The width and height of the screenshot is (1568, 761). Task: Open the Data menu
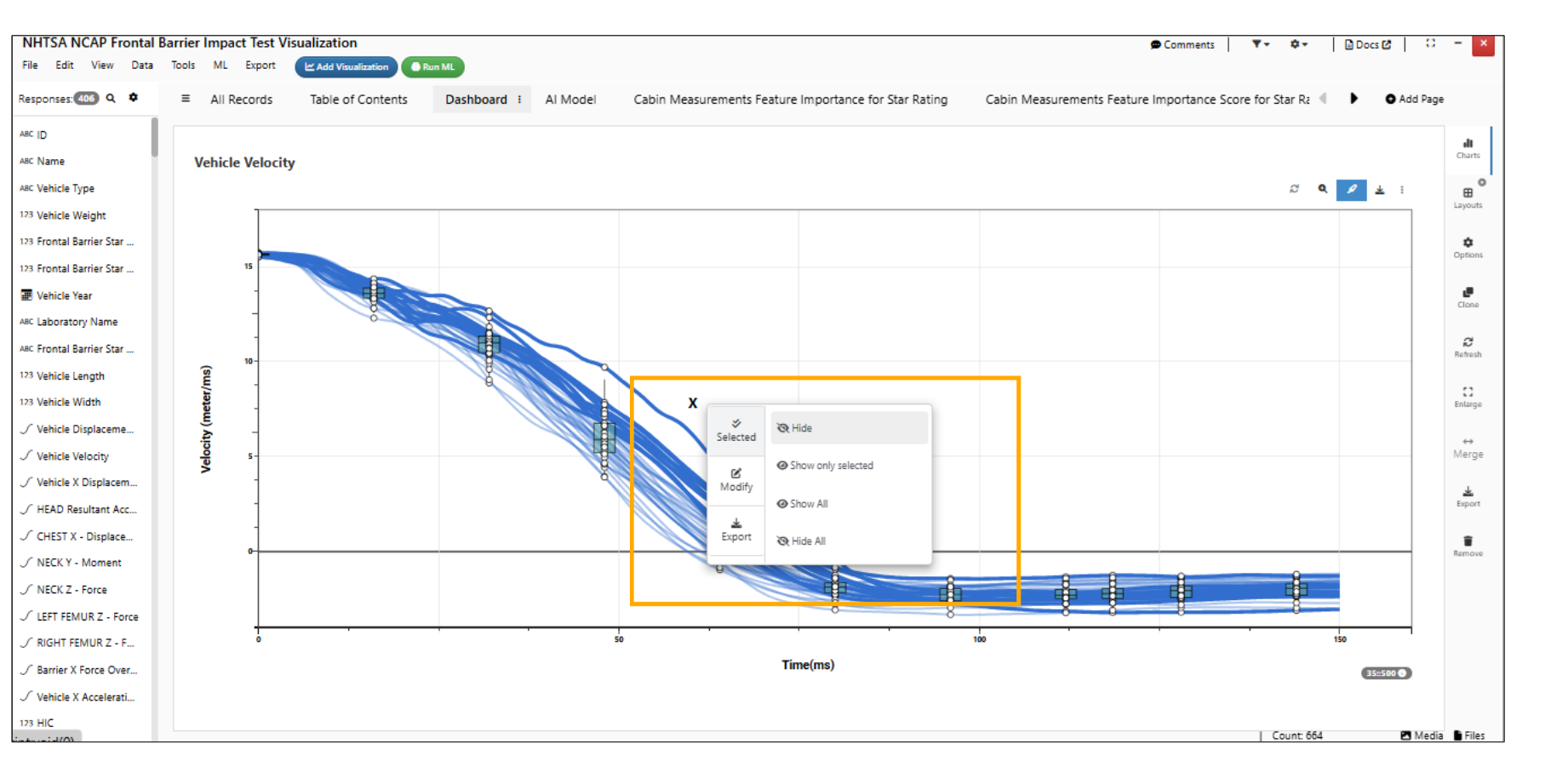tap(142, 65)
